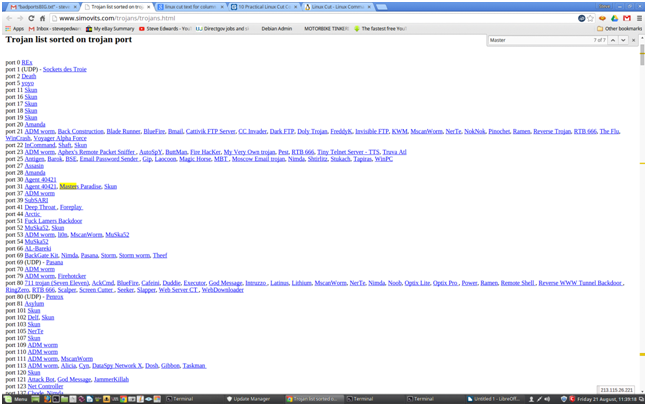The image size is (647, 406).
Task: Open the Masters Paradise trojan link
Action: tap(80, 186)
